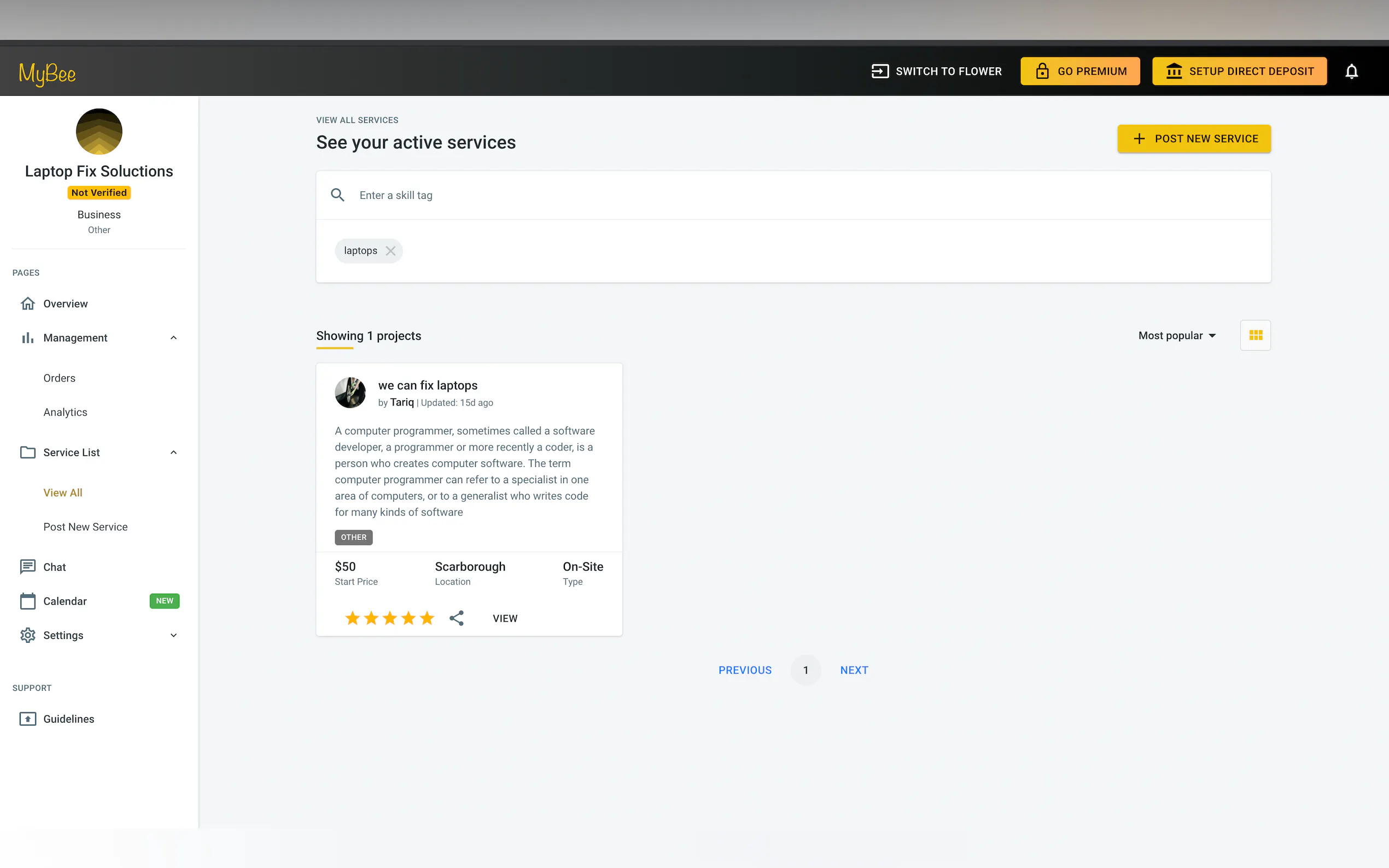This screenshot has width=1389, height=868.
Task: Click the Guidelines support icon
Action: coord(27,719)
